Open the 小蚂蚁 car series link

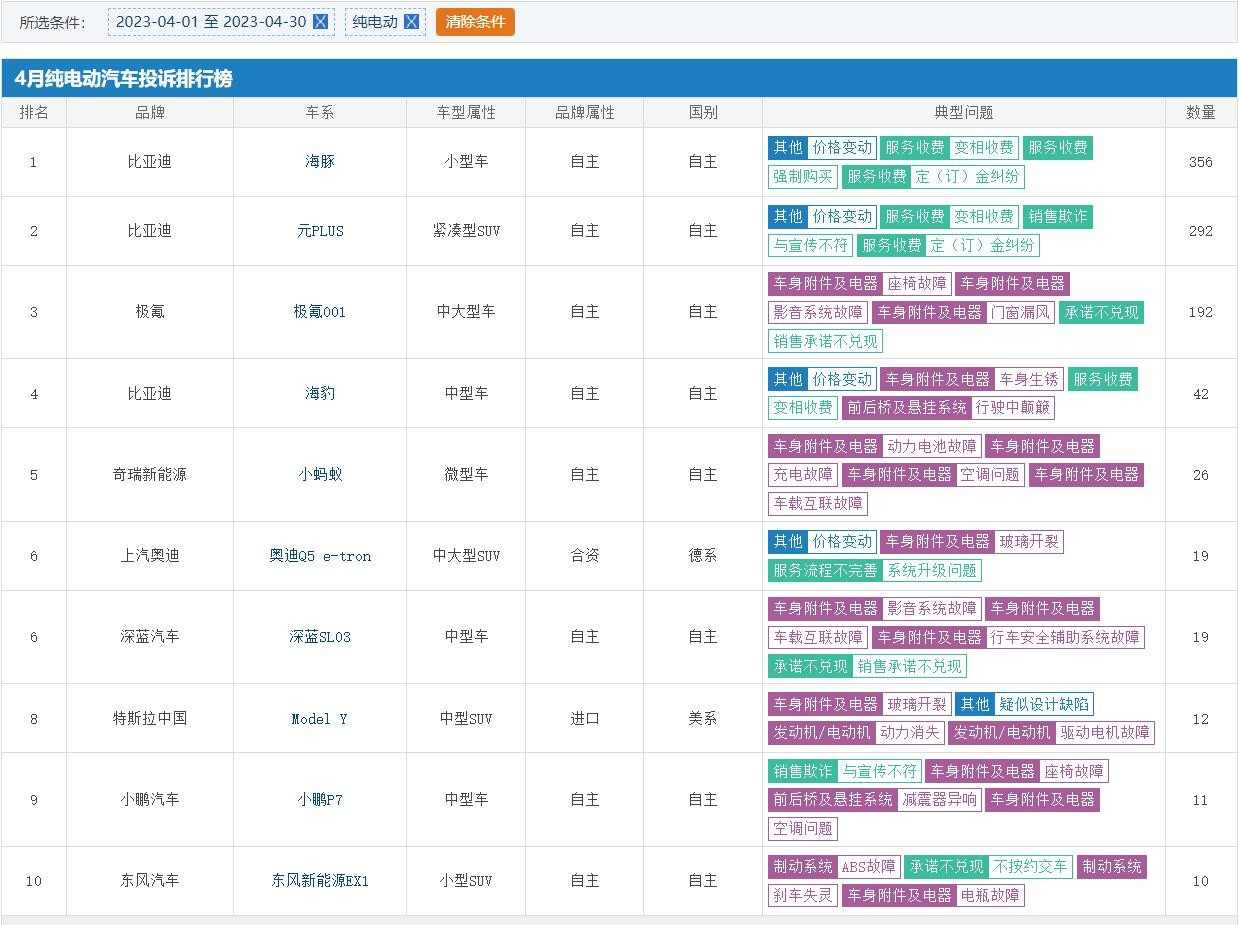click(320, 475)
